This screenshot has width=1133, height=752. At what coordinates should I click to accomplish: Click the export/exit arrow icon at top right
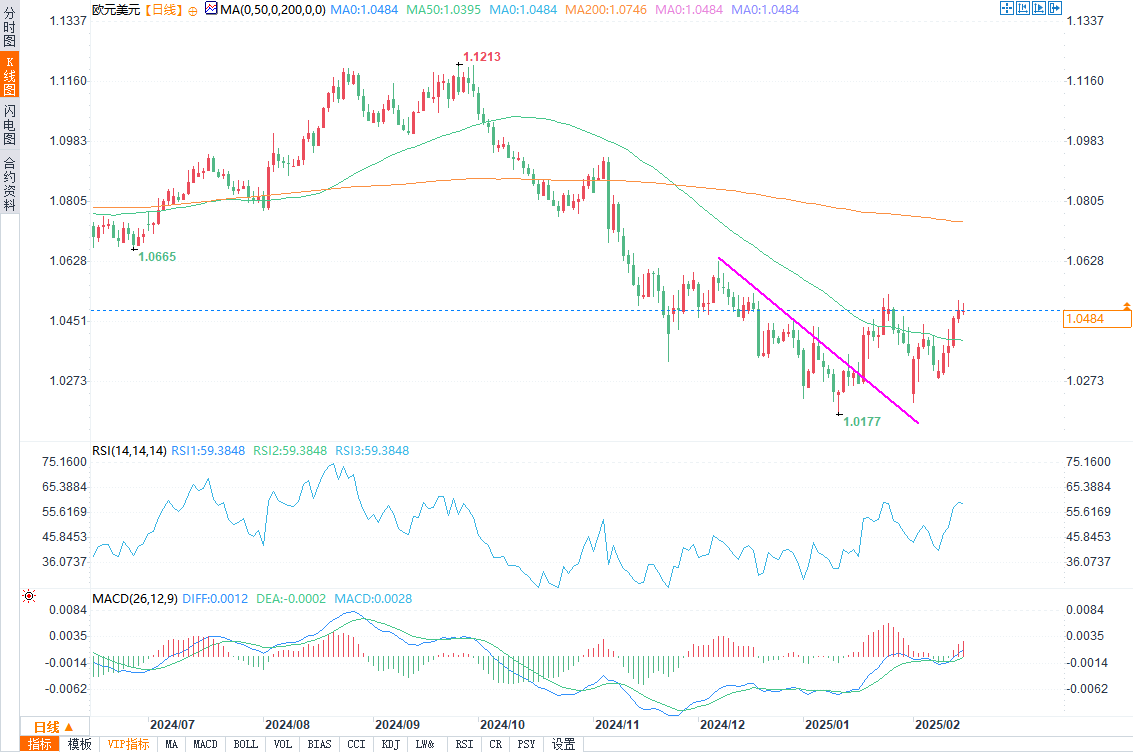[1055, 8]
